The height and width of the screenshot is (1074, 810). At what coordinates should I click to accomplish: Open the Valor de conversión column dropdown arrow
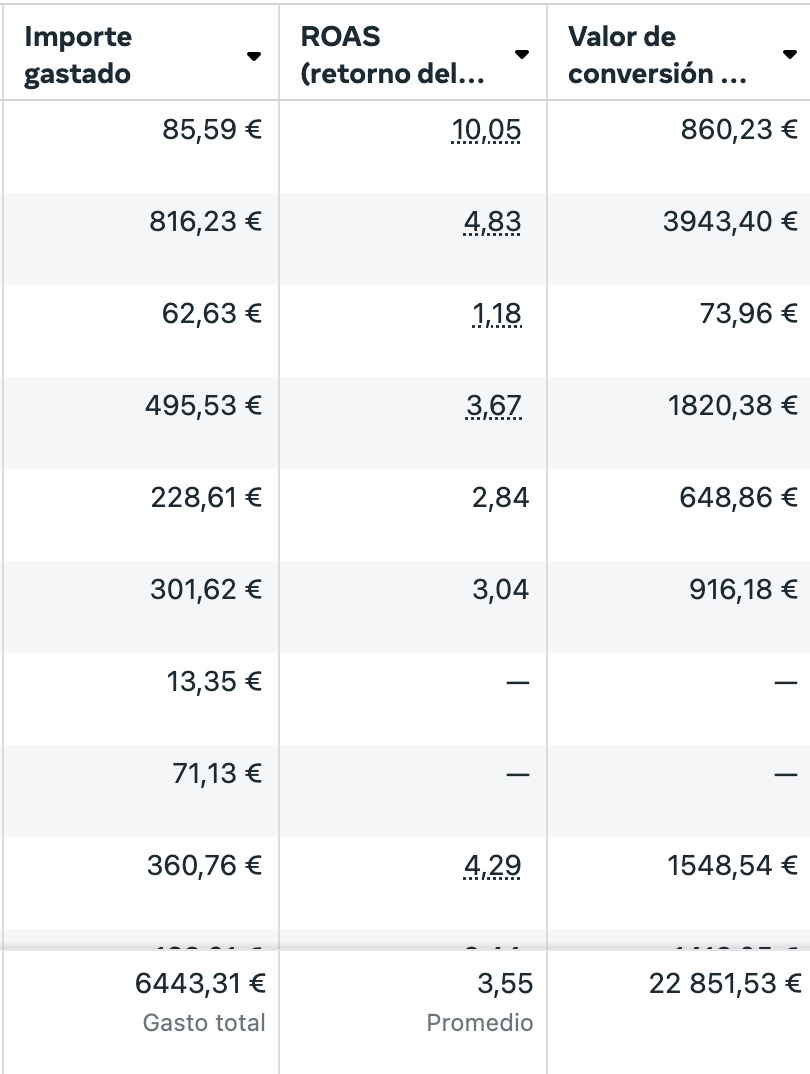click(x=789, y=55)
